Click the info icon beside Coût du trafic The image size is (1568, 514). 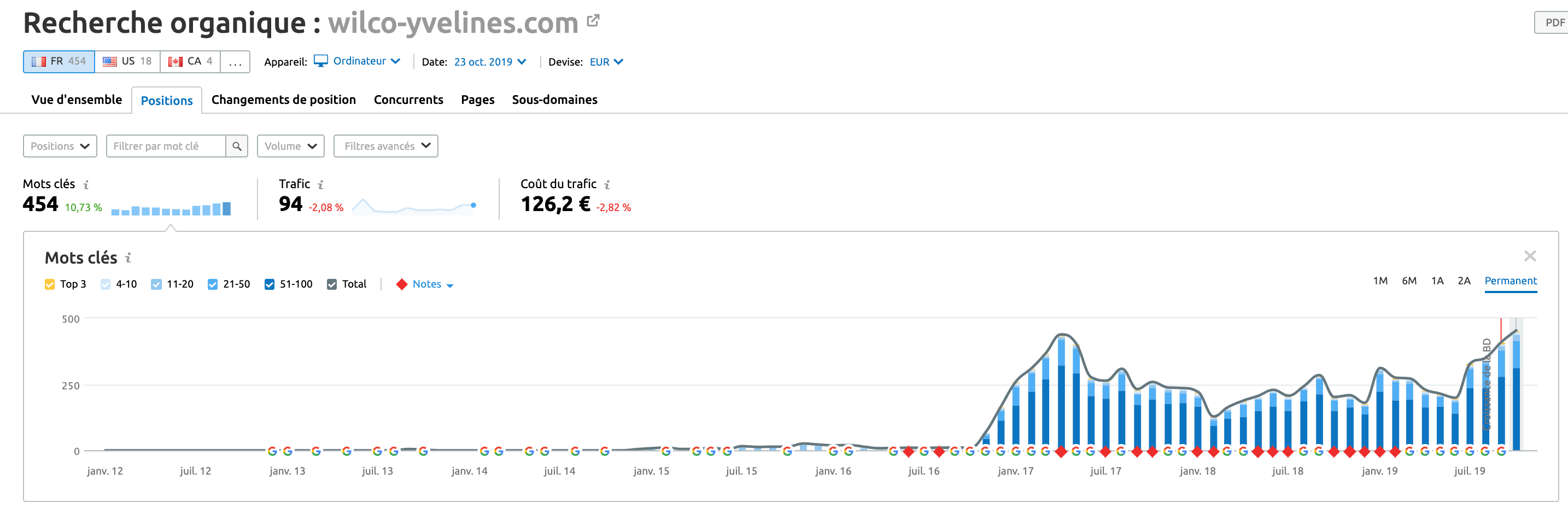[607, 184]
